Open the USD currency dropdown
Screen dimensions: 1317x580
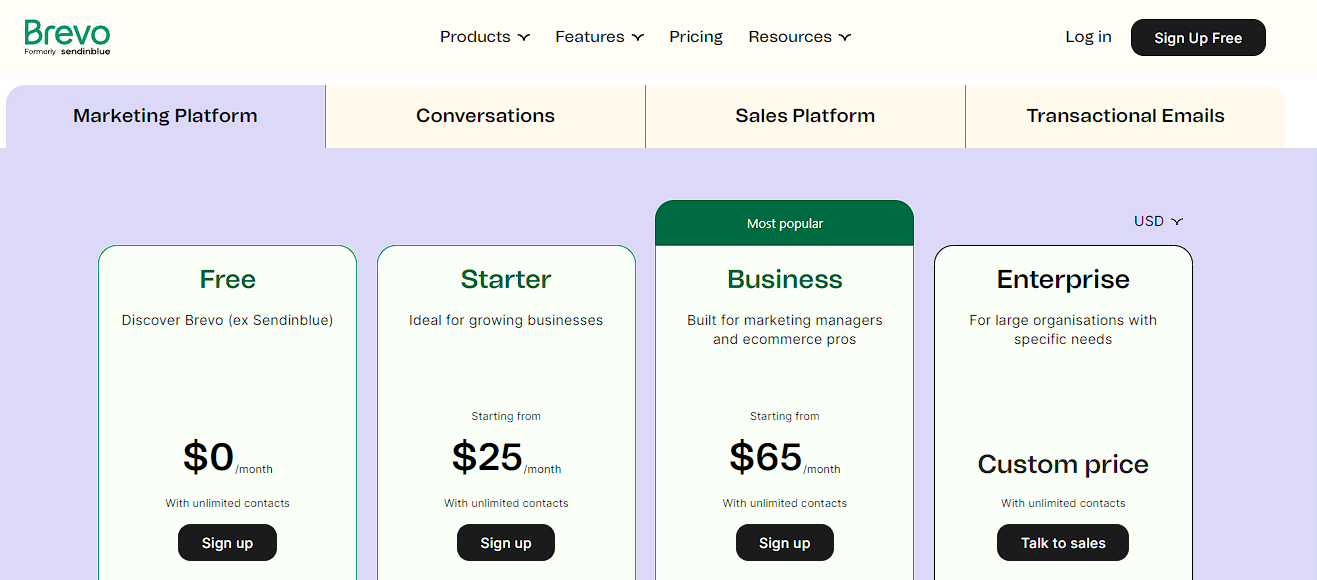1158,221
